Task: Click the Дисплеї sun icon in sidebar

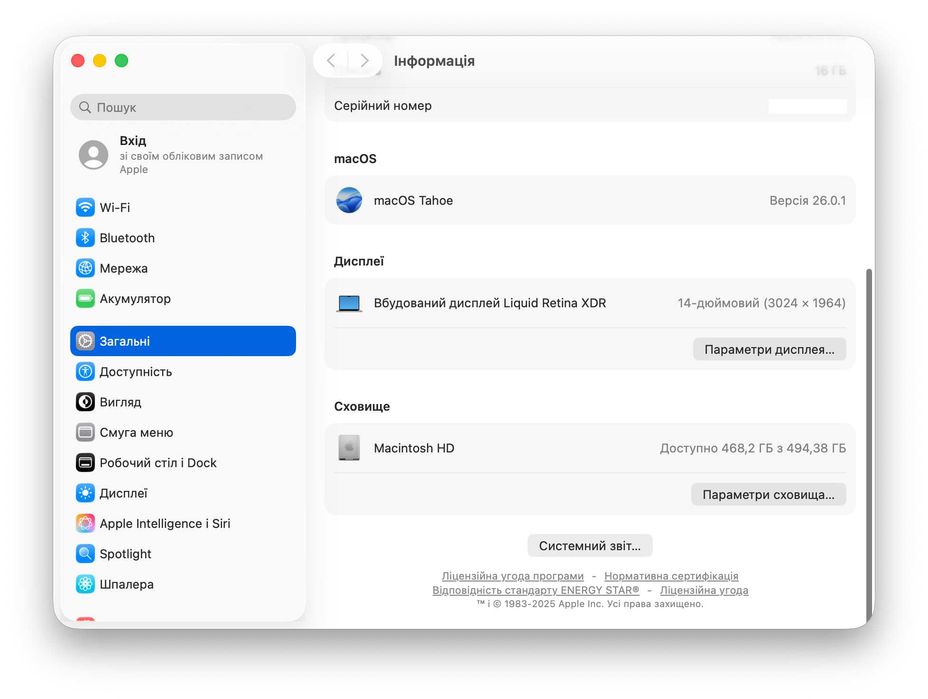Action: tap(85, 493)
